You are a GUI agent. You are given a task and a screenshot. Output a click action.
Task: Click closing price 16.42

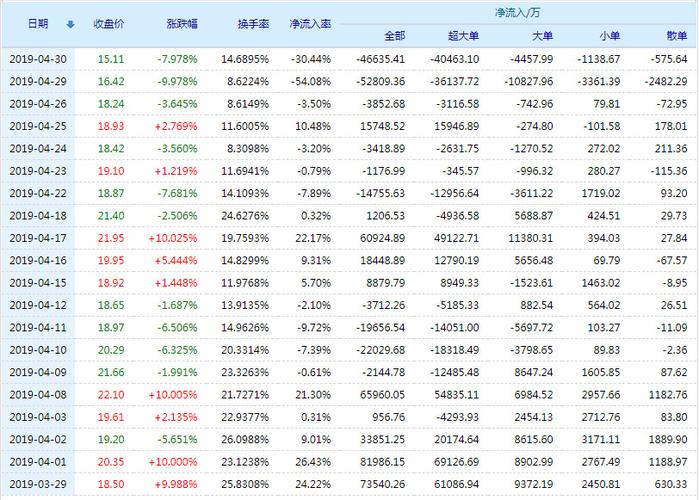[111, 82]
